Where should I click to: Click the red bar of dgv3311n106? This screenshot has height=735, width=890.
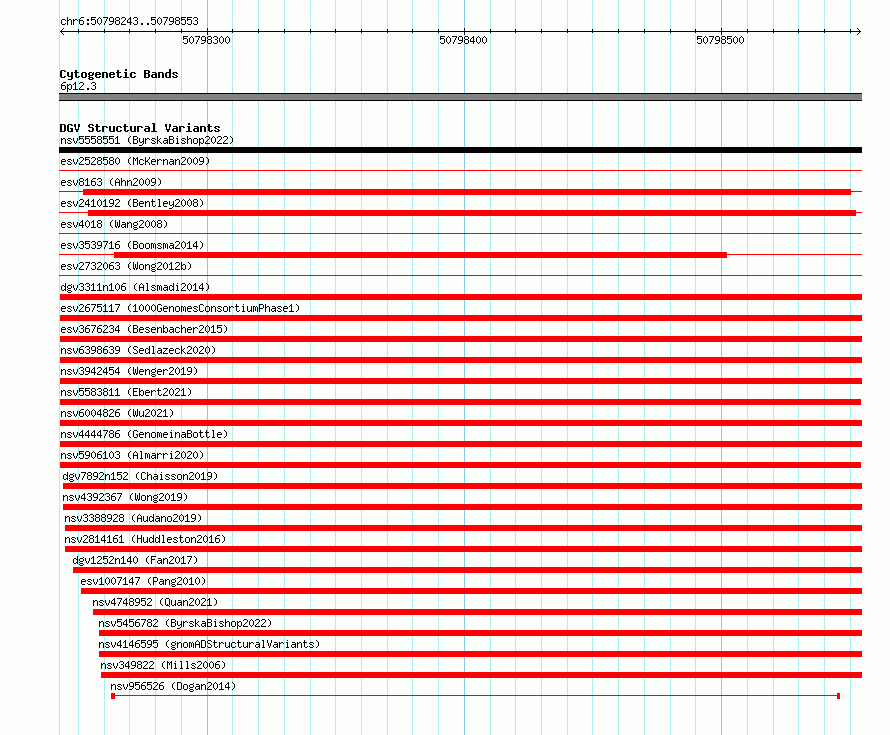tap(460, 297)
